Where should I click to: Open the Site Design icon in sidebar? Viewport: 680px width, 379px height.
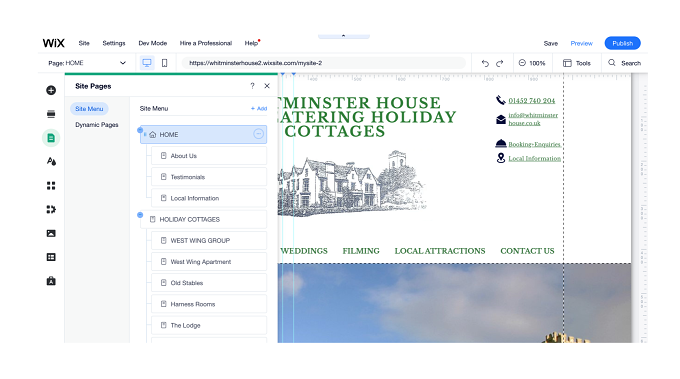51,161
